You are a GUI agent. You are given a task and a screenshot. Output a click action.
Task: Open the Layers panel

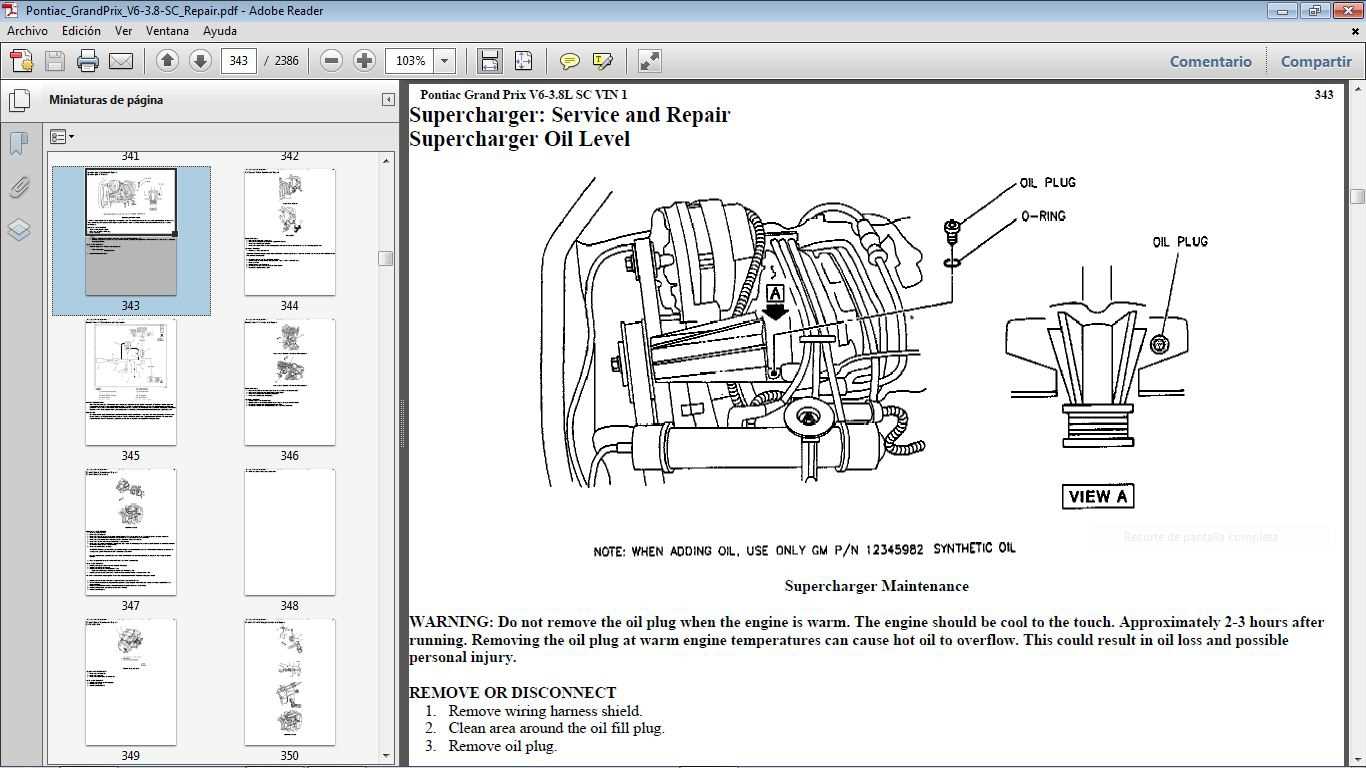point(18,230)
